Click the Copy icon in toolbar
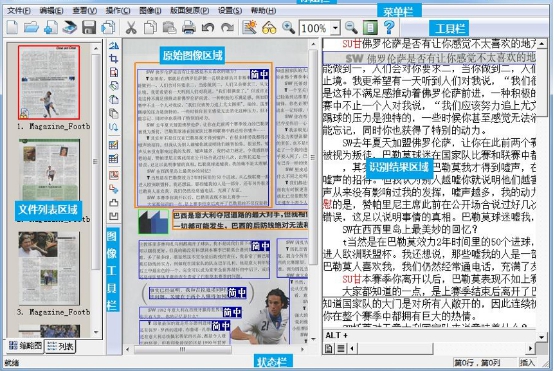This screenshot has height=371, width=554. tap(150, 28)
